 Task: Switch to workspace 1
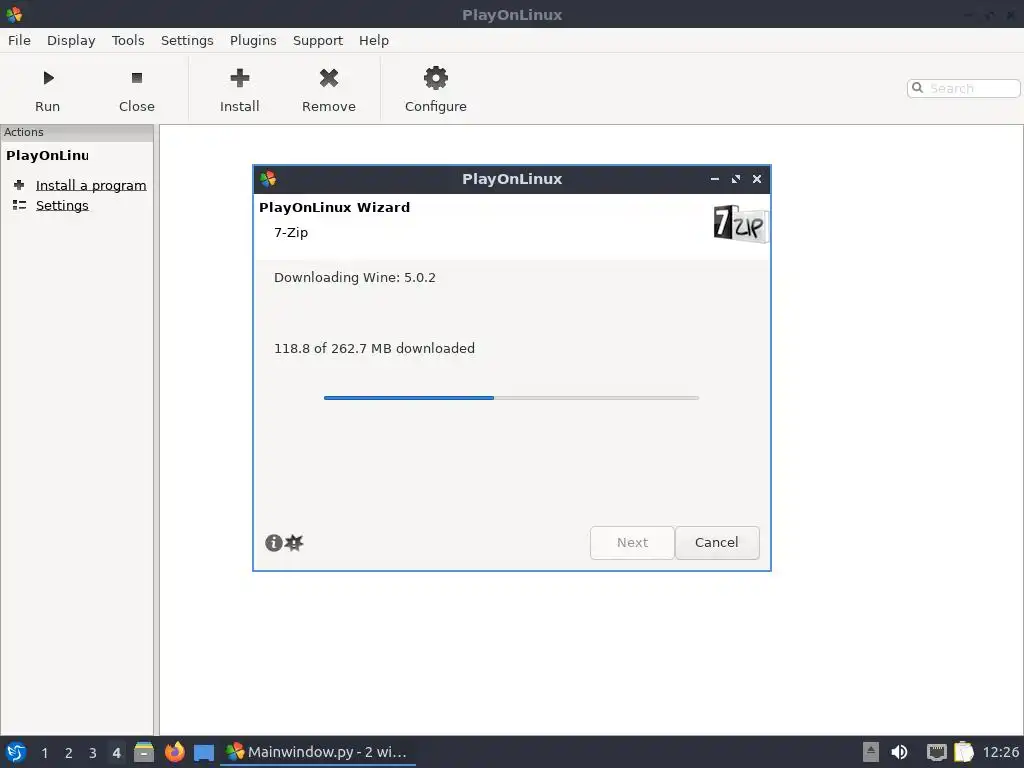point(44,753)
